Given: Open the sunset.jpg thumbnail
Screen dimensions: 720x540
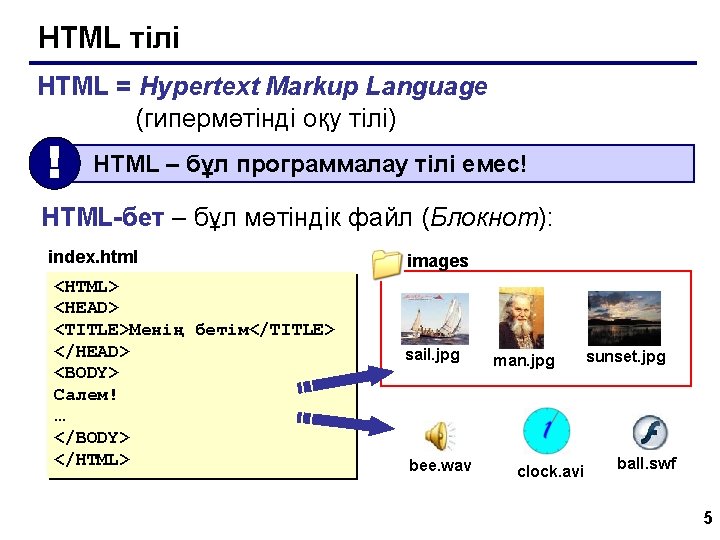Looking at the screenshot, I should coord(624,318).
